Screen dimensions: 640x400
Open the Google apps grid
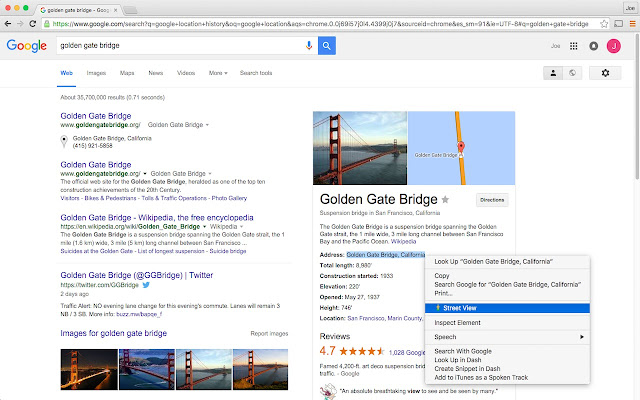pos(573,46)
